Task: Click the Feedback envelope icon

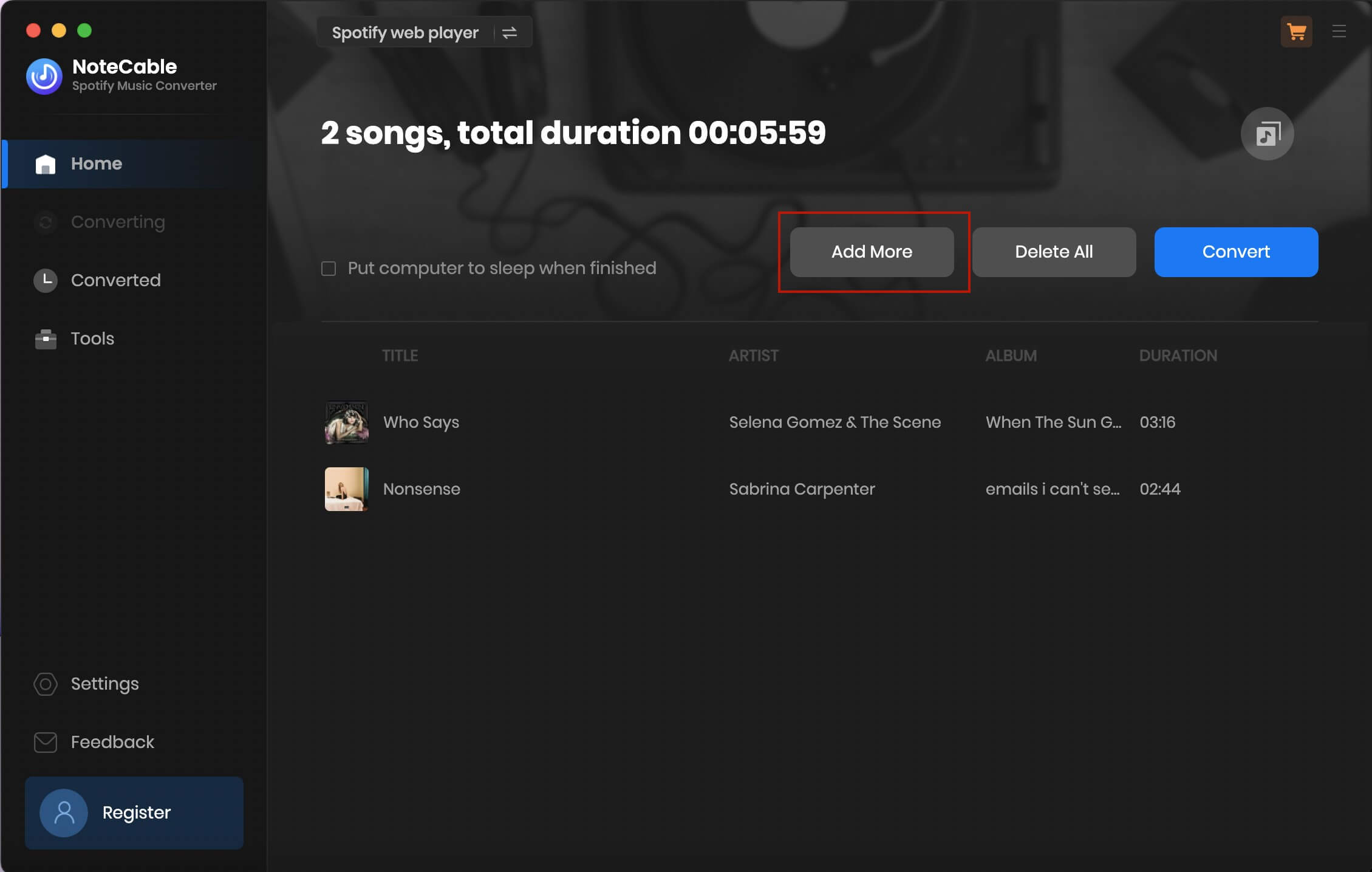Action: click(46, 742)
